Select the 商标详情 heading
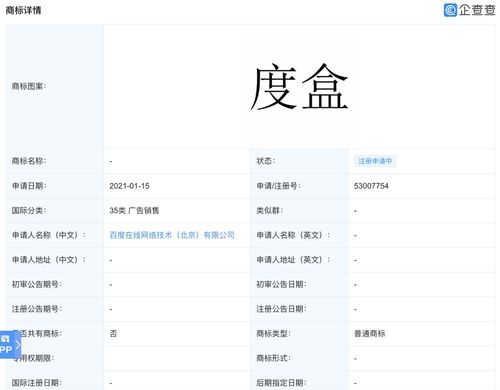This screenshot has height=390, width=500. [23, 10]
